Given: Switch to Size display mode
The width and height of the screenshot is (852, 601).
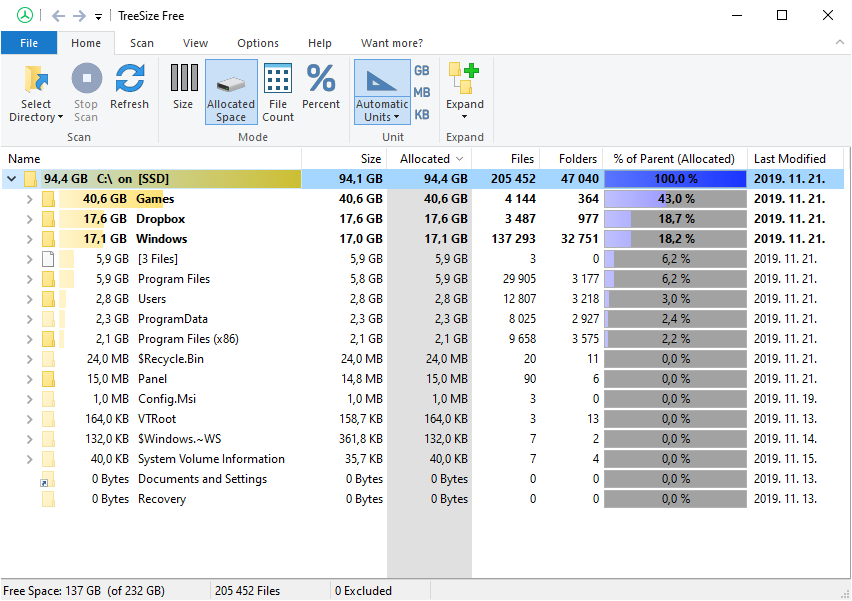Looking at the screenshot, I should 183,87.
